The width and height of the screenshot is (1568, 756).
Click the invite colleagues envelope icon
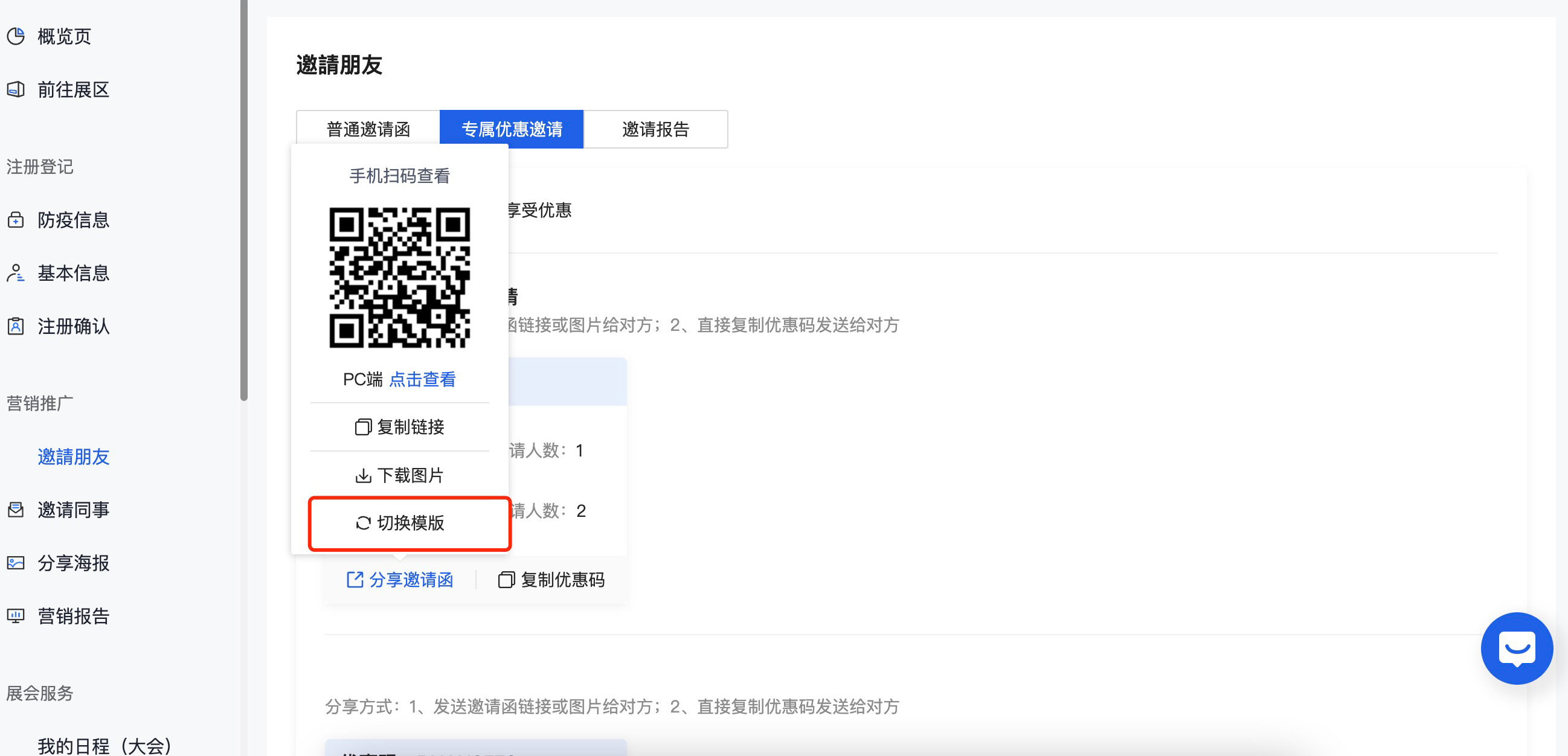point(16,510)
